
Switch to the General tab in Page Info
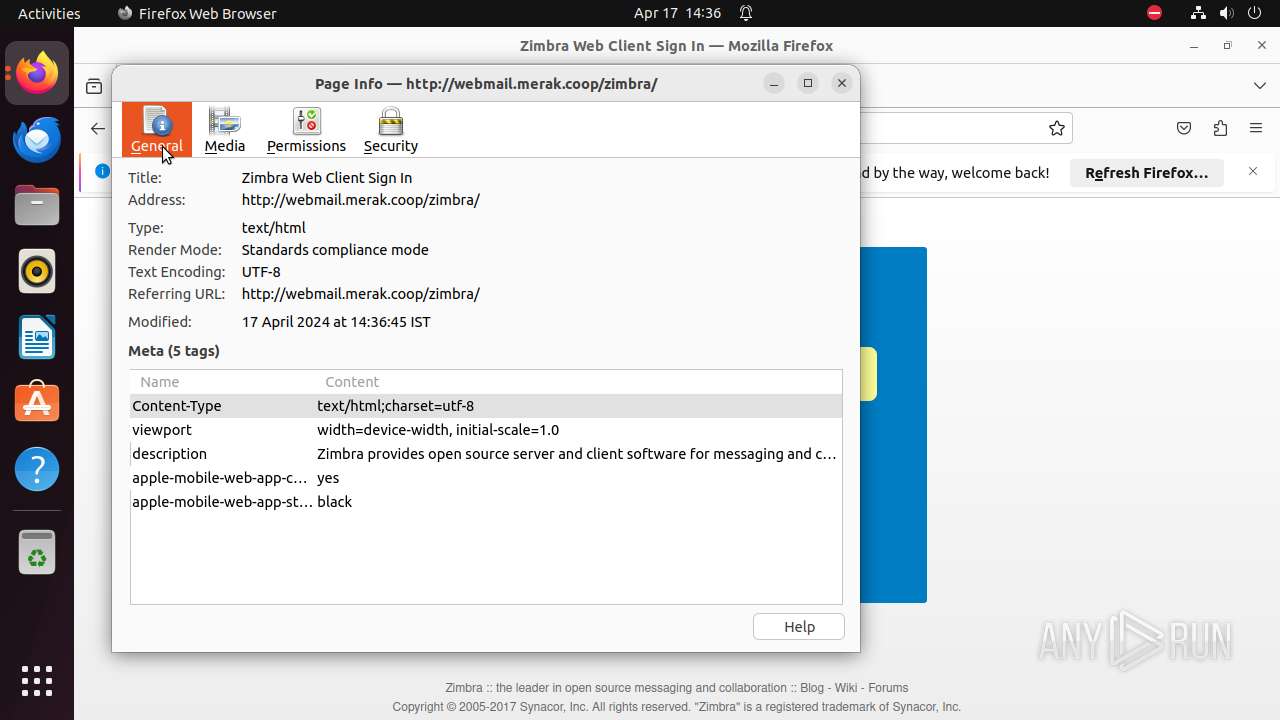[157, 130]
